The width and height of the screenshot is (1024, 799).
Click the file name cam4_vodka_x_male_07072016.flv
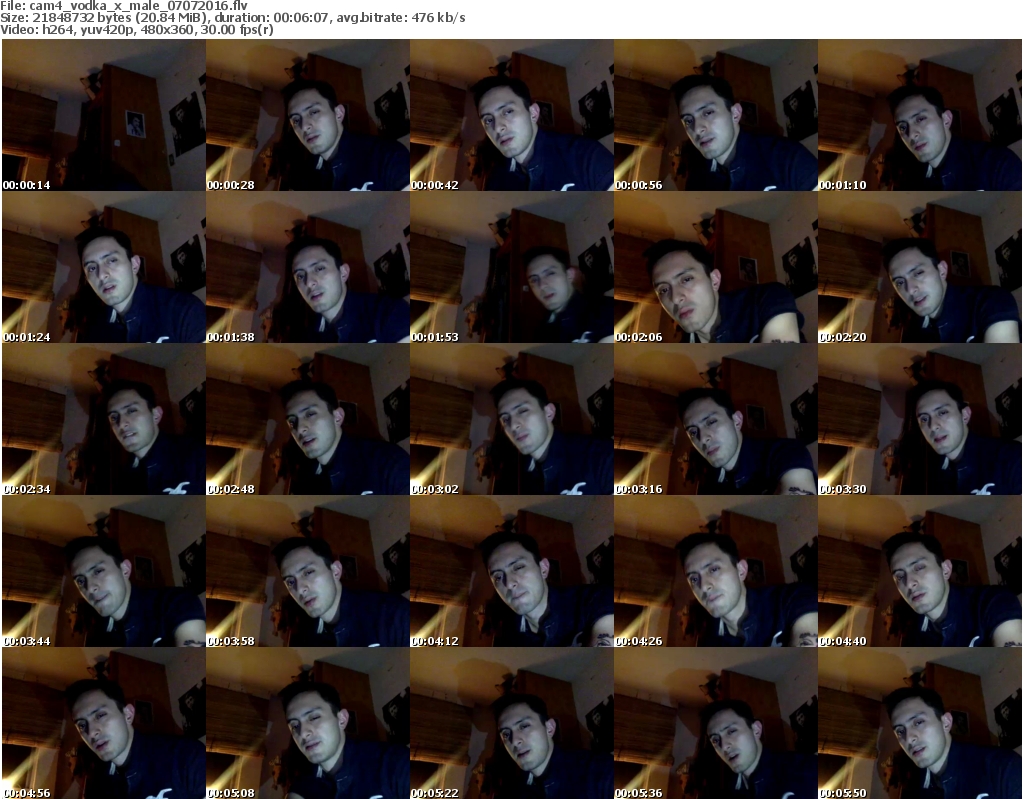tap(138, 6)
